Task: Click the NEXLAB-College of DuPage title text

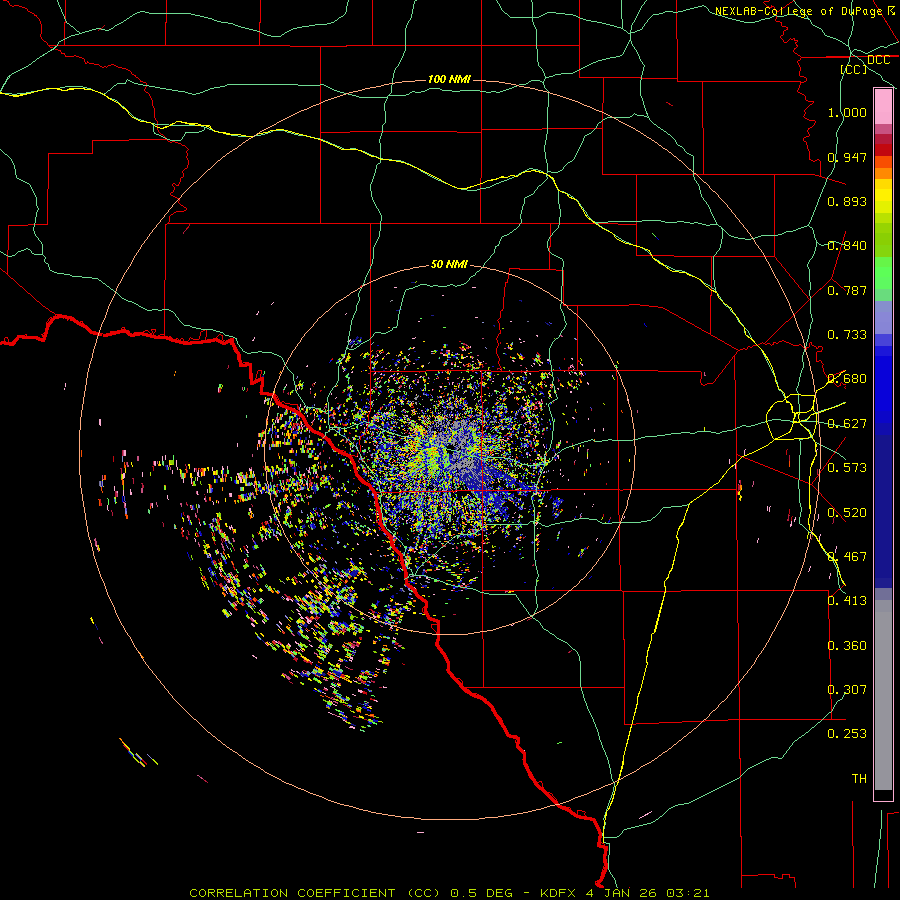Action: point(798,11)
